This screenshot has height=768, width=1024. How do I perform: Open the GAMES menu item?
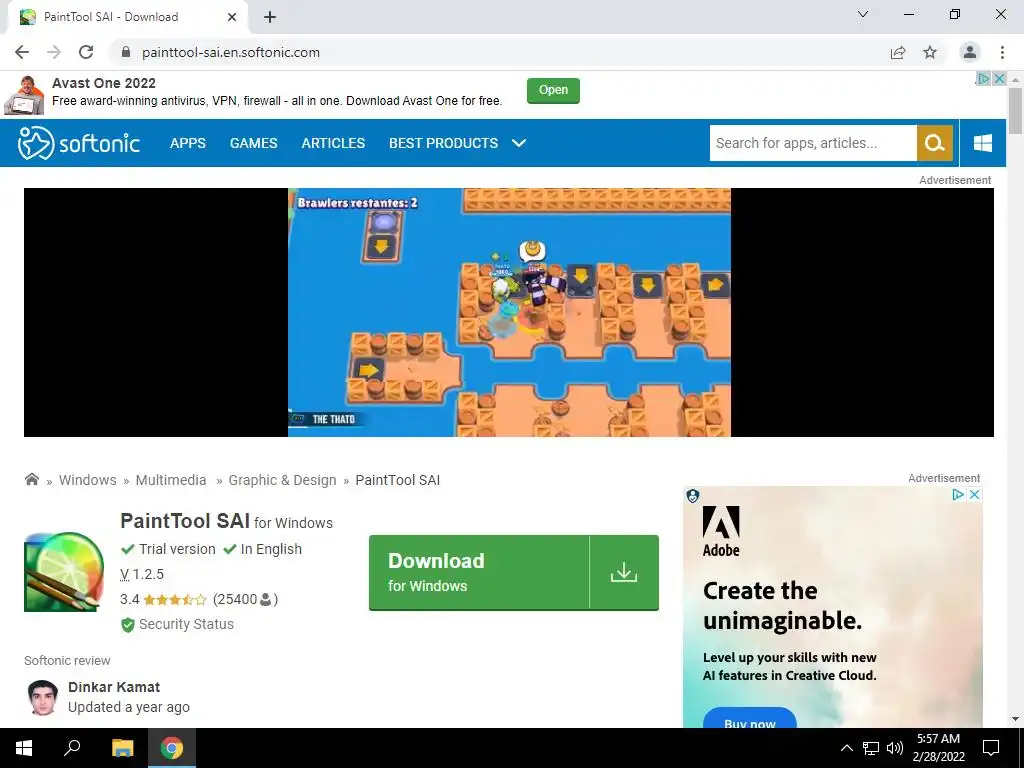point(253,143)
